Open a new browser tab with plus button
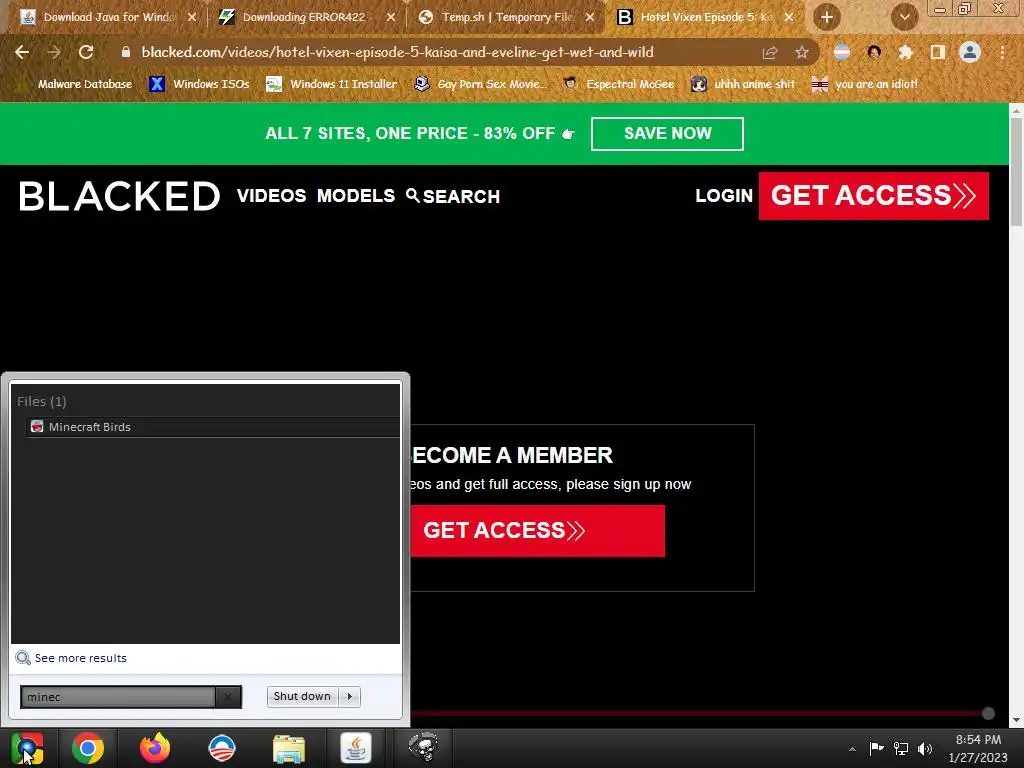Screen dimensions: 1024x768 (827, 17)
